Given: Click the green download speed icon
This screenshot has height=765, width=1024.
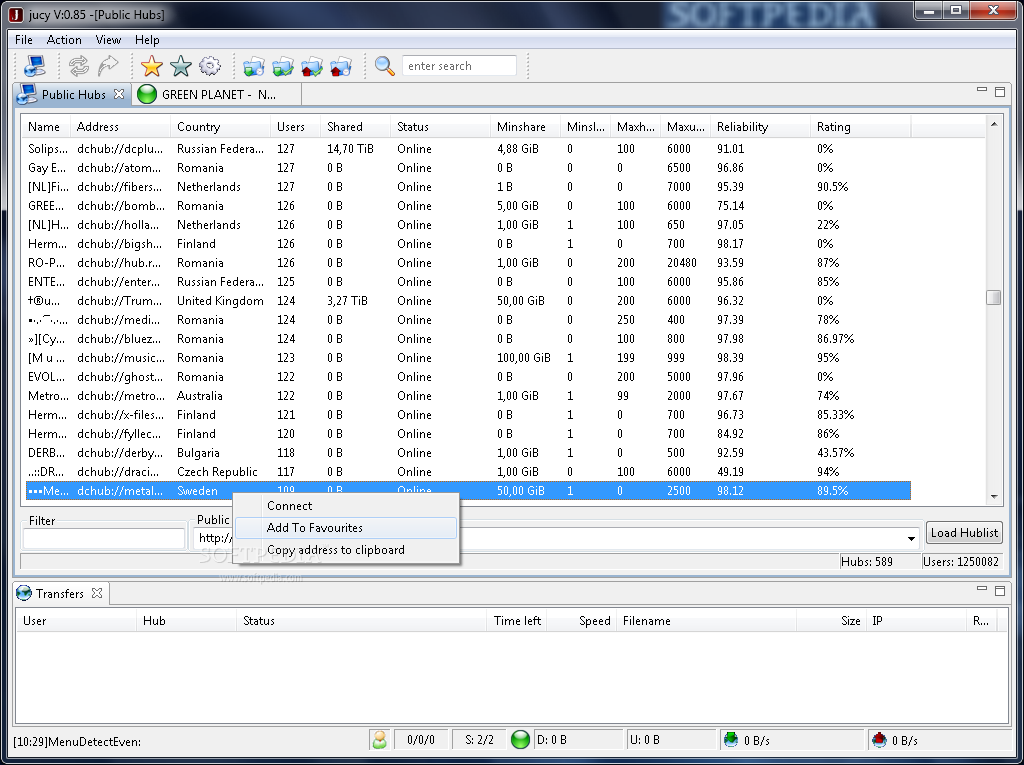Looking at the screenshot, I should click(x=731, y=740).
